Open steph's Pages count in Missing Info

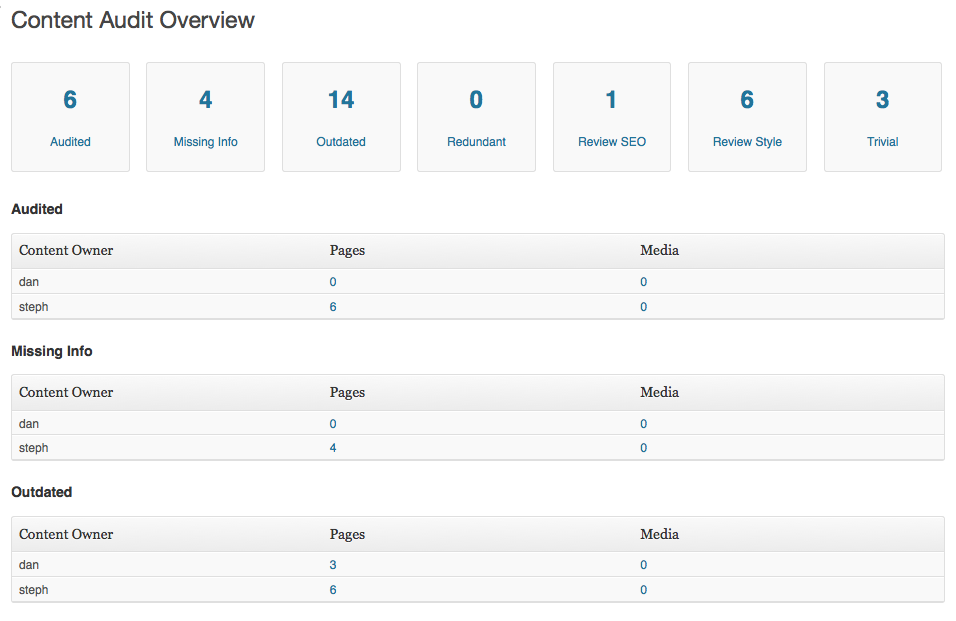click(x=333, y=448)
